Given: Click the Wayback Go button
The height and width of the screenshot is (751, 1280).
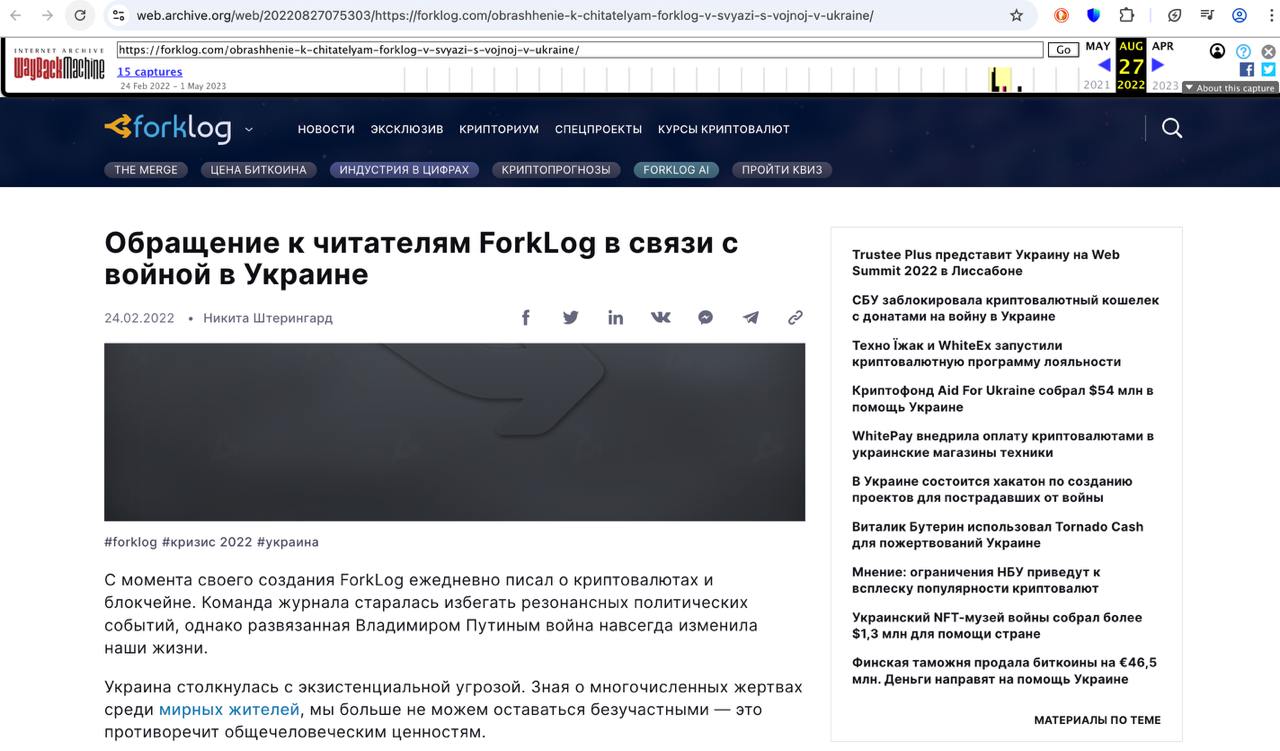Looking at the screenshot, I should coord(1062,50).
